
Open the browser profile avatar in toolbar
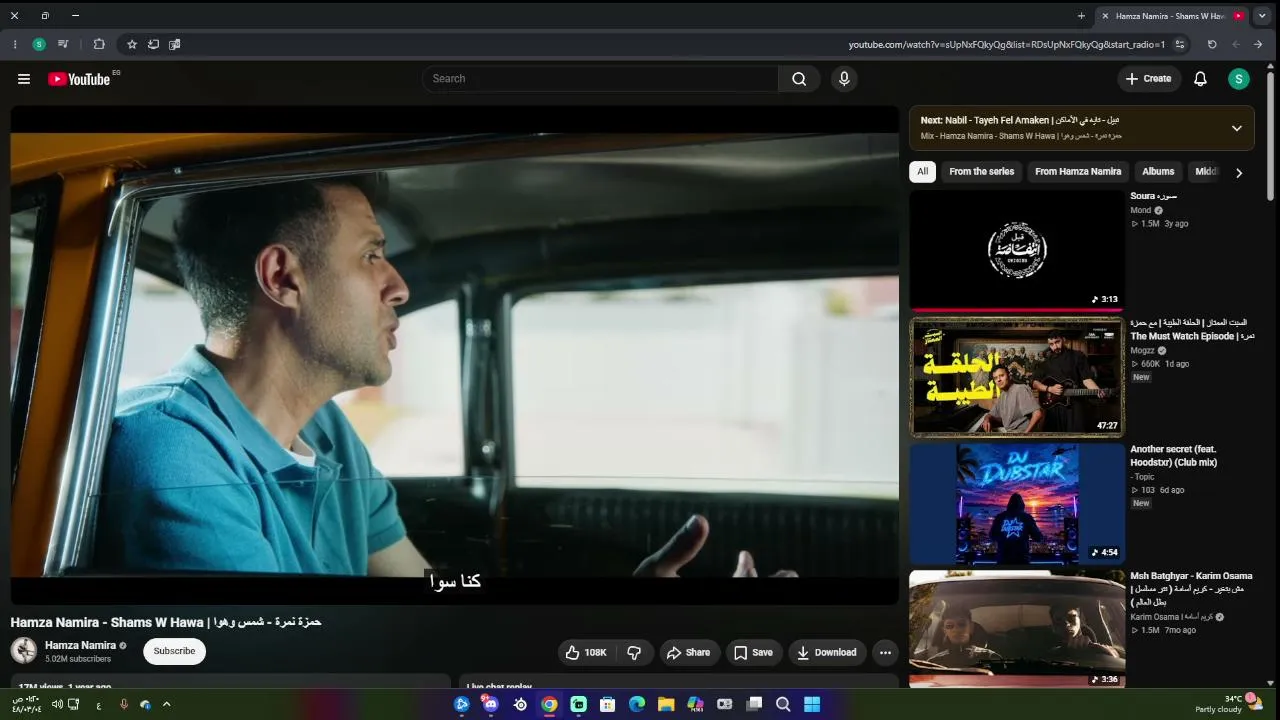click(39, 44)
